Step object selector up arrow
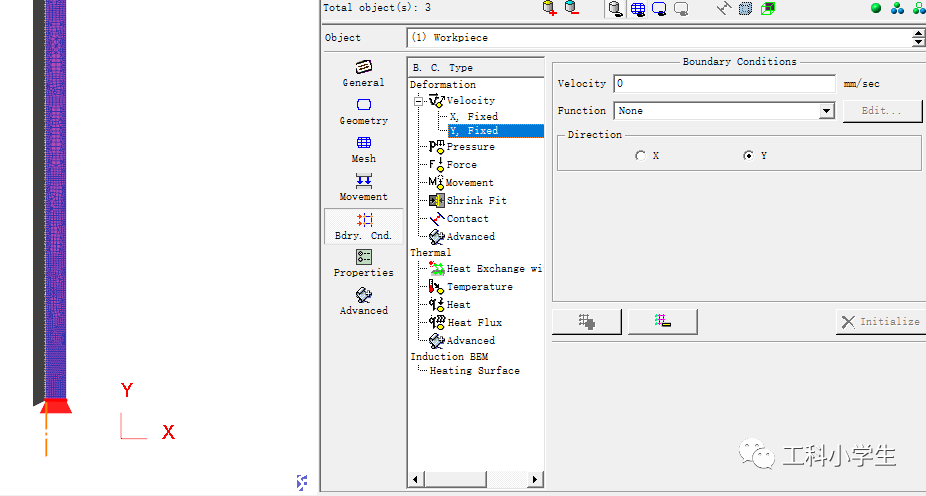Image resolution: width=926 pixels, height=496 pixels. tap(918, 32)
